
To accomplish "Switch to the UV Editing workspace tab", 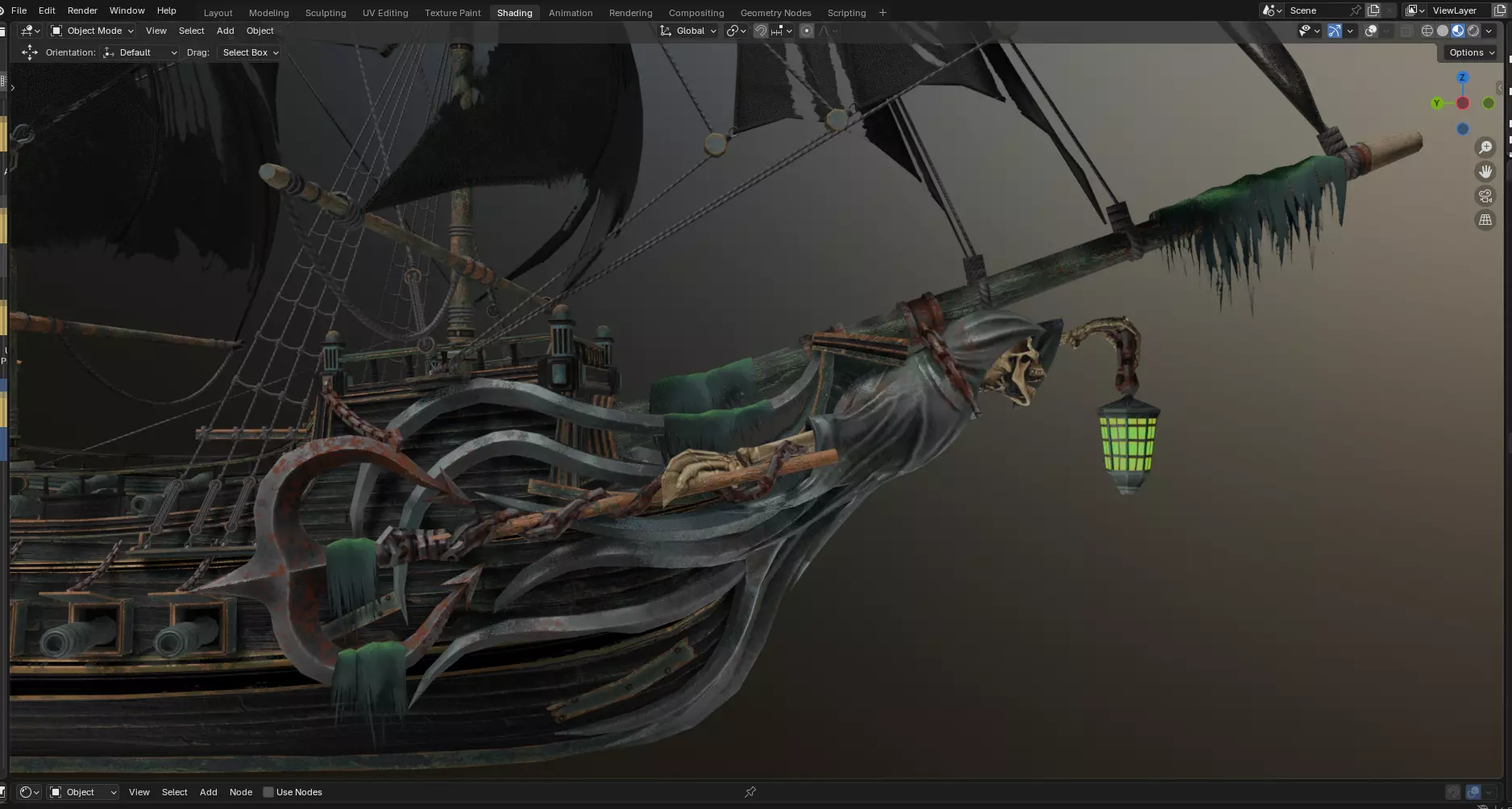I will 385,13.
